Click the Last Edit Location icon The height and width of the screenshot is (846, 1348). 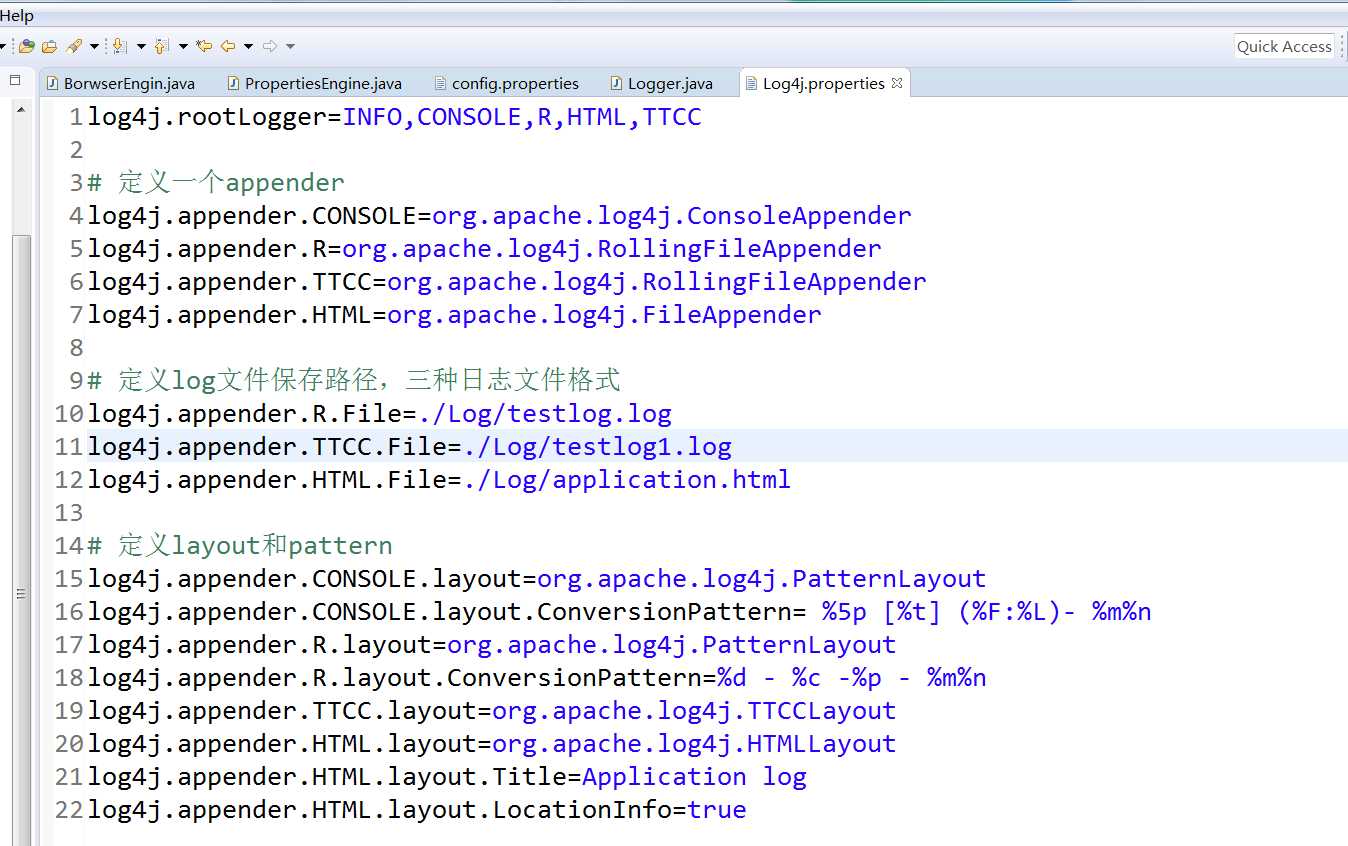204,46
